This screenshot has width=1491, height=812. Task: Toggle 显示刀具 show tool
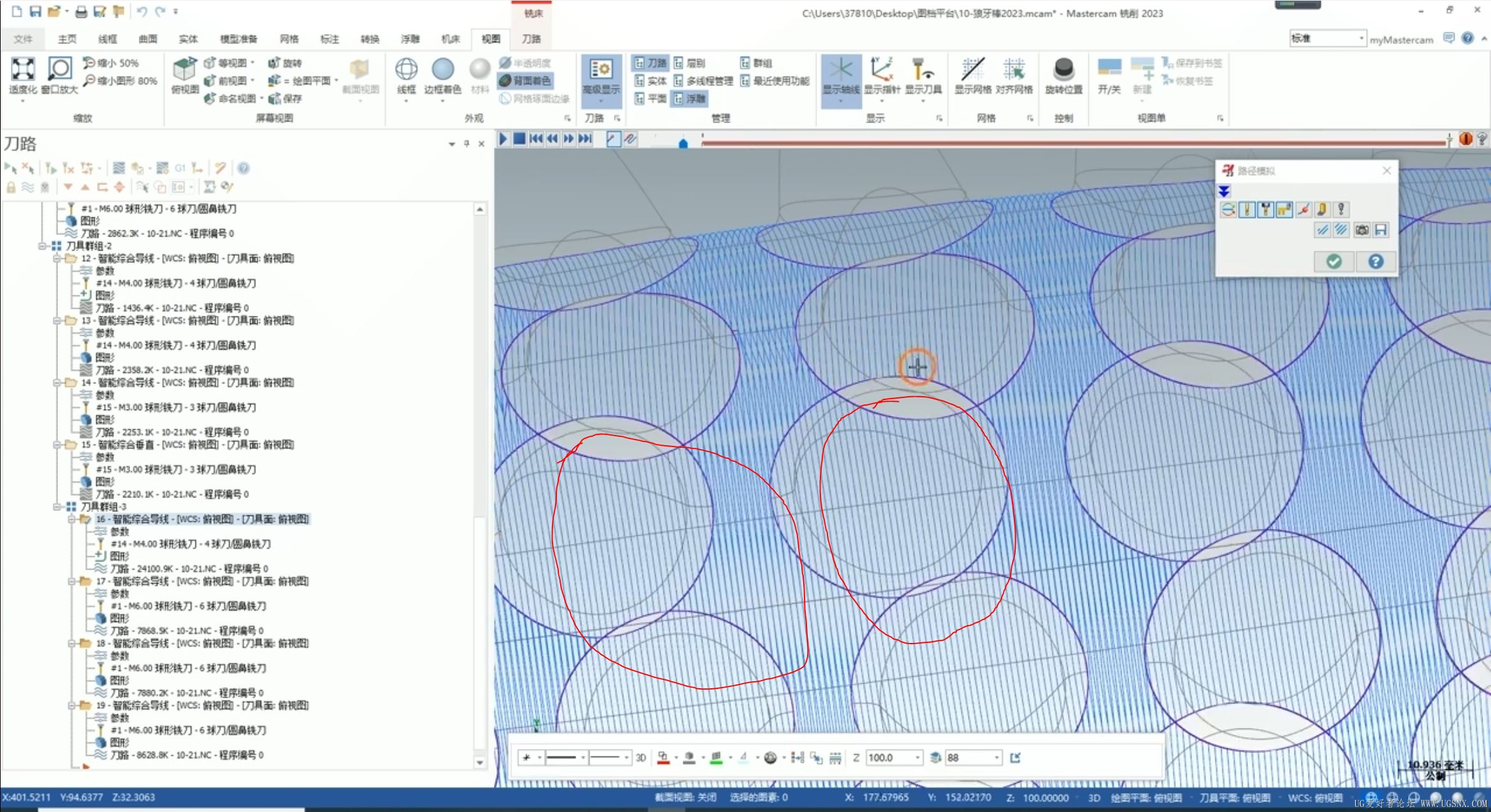click(x=923, y=75)
